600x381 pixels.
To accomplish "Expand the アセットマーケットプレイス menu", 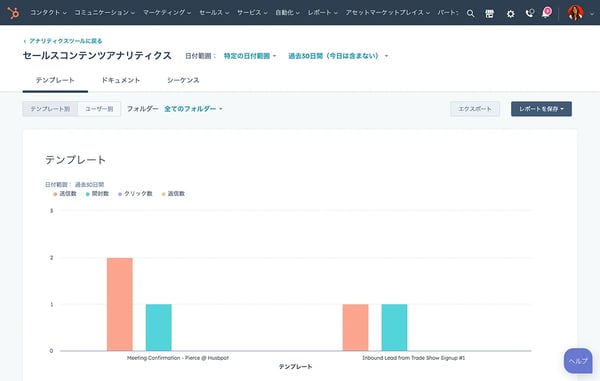I will tap(388, 13).
